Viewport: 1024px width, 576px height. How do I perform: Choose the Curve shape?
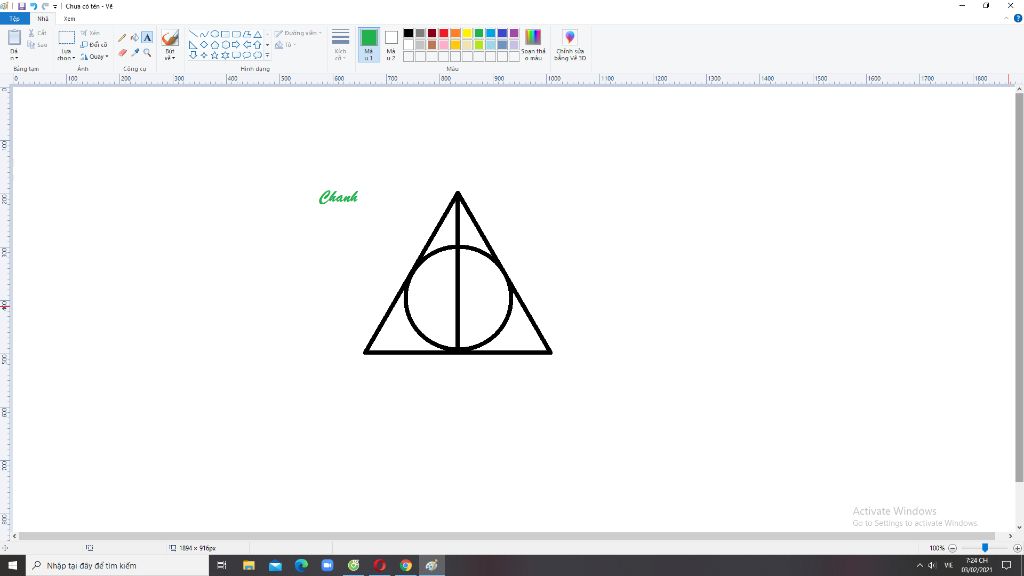tap(204, 34)
